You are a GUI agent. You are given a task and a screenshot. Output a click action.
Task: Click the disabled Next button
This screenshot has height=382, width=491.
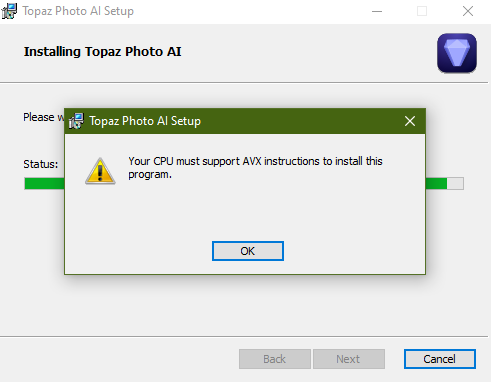point(349,359)
